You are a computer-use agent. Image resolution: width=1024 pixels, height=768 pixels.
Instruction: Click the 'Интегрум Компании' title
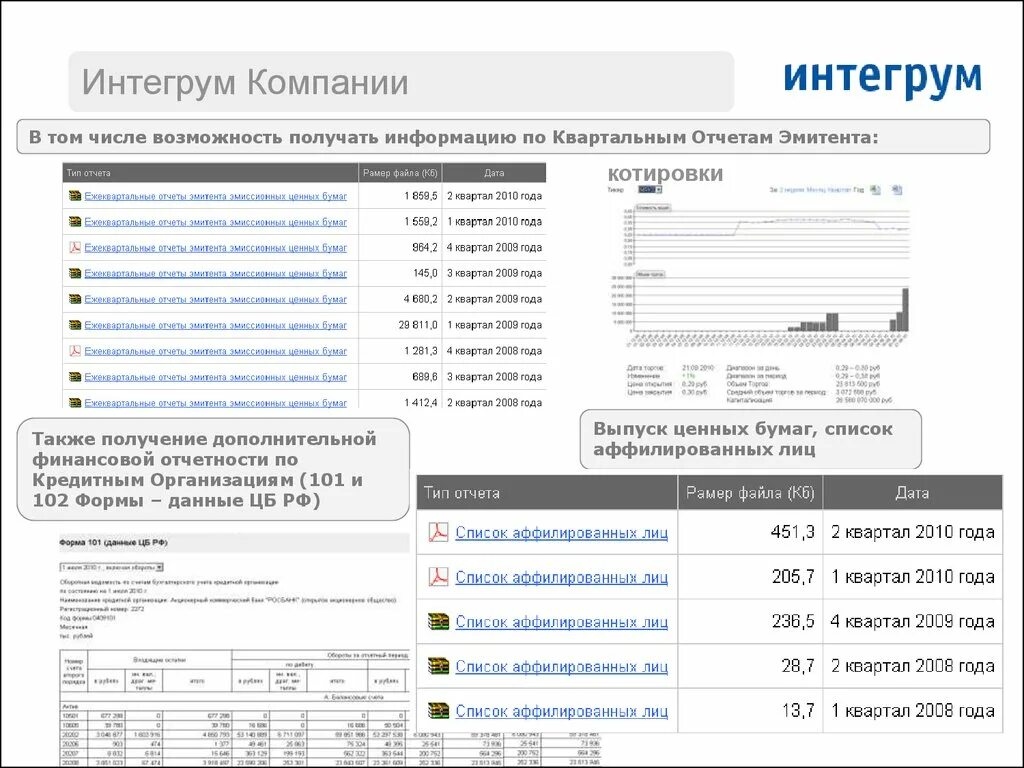(245, 82)
